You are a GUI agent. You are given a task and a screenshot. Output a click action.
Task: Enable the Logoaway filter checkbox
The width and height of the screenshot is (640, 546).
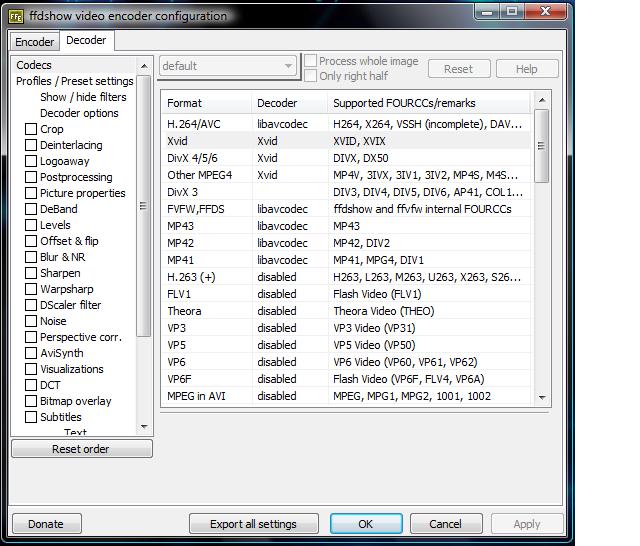pos(31,161)
